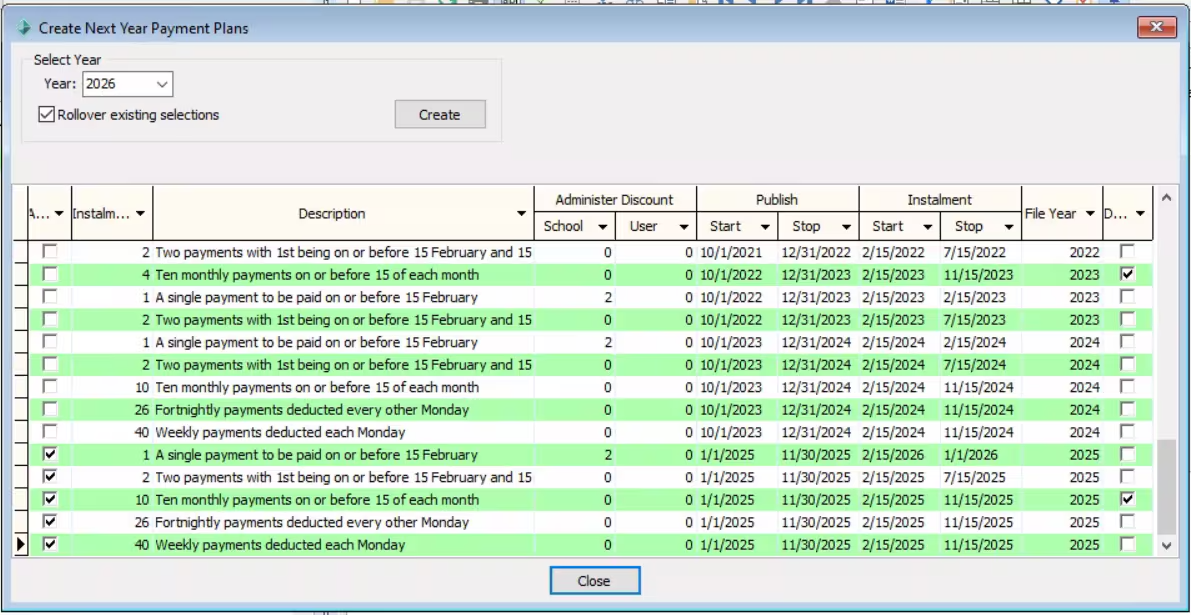Click the 7/15/2025 instalment stop cell
Viewport: 1191px width, 615px height.
981,478
